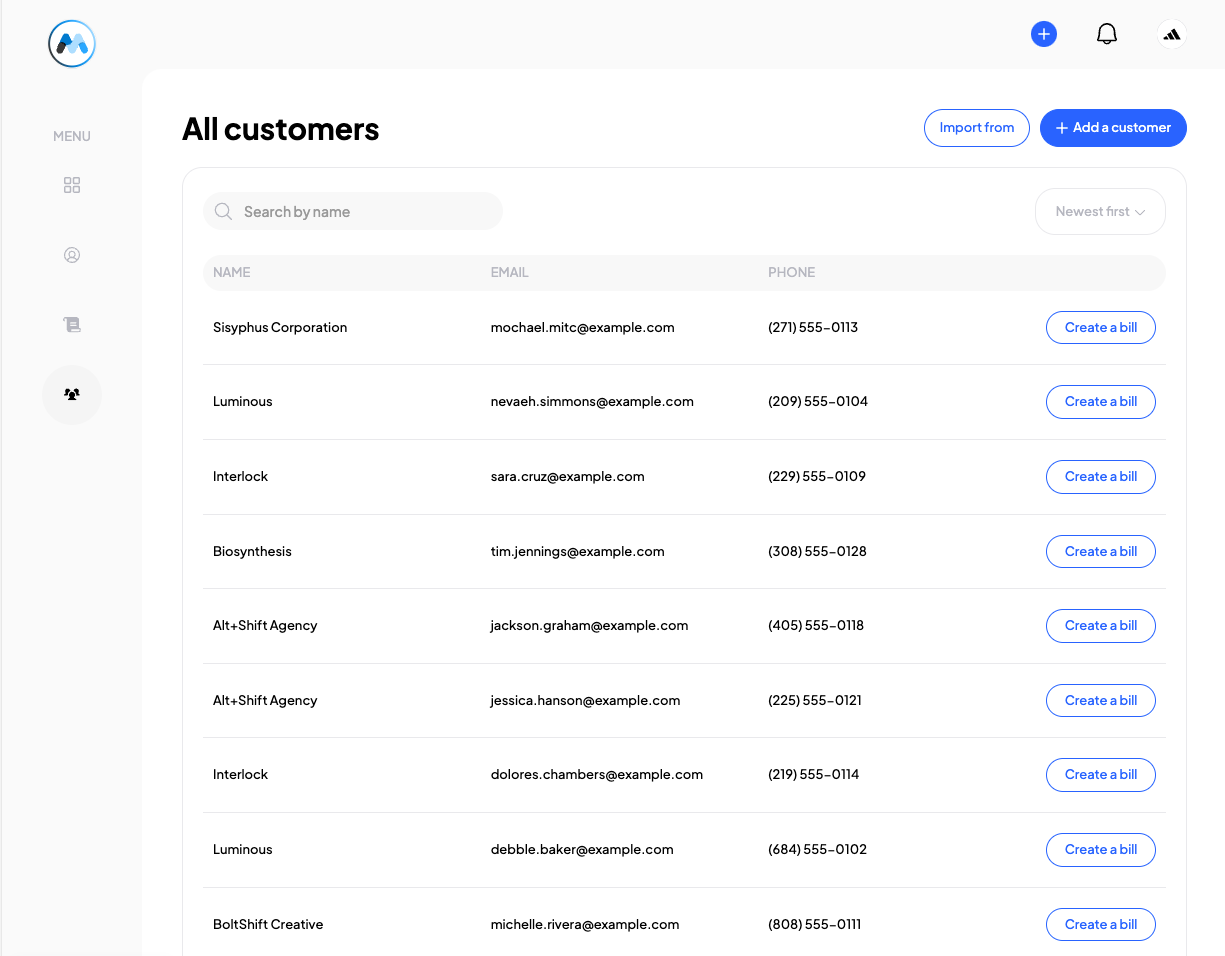Click the All customers page heading
Screen dimensions: 1225x956
[281, 129]
